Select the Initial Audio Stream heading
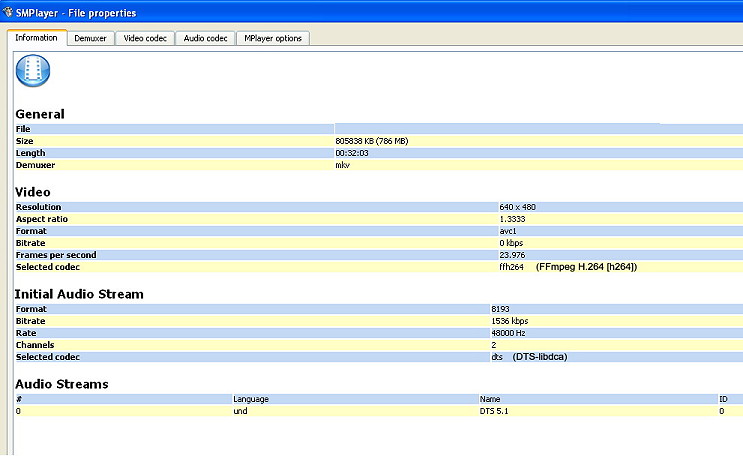The width and height of the screenshot is (743, 456). click(79, 294)
